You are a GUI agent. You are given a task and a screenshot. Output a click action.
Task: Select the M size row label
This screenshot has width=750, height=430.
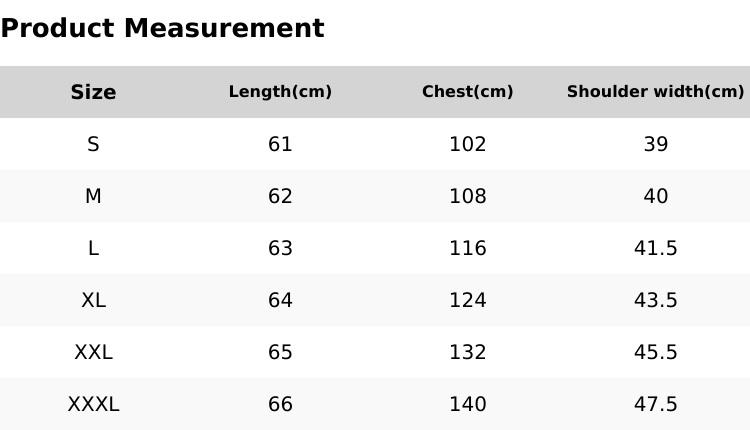click(x=93, y=196)
